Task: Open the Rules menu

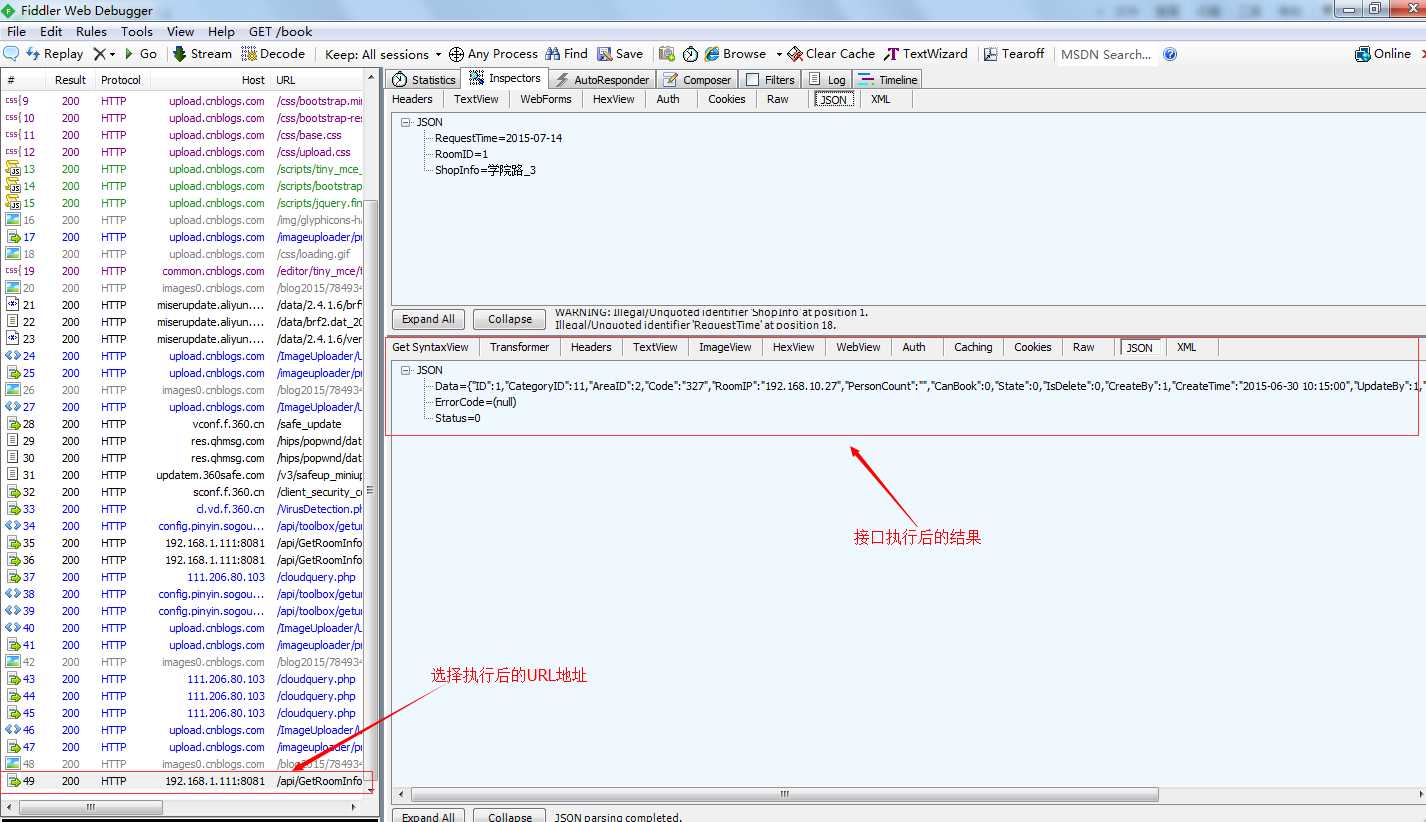Action: [91, 32]
